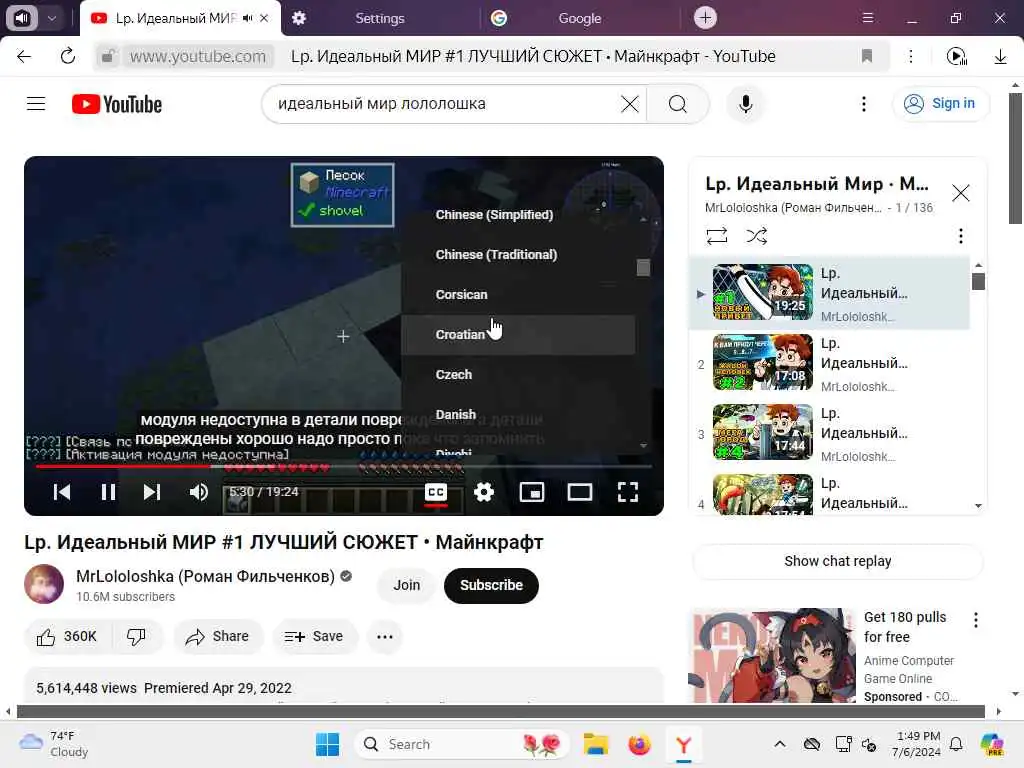This screenshot has height=768, width=1024.
Task: Open Windows Start menu
Action: pyautogui.click(x=327, y=744)
